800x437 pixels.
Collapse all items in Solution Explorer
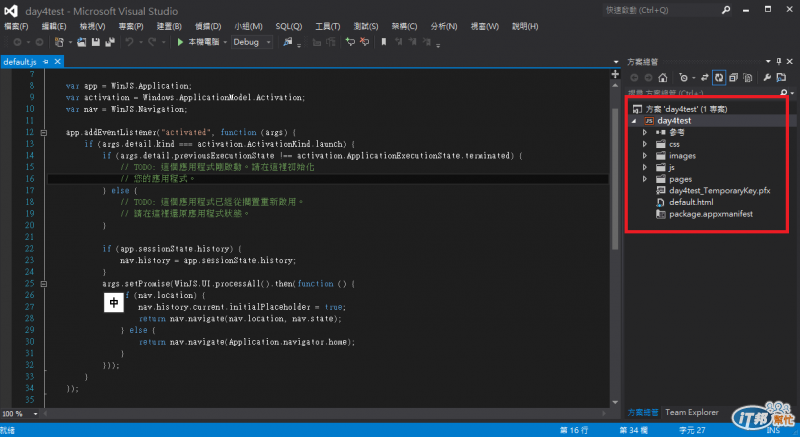(733, 78)
